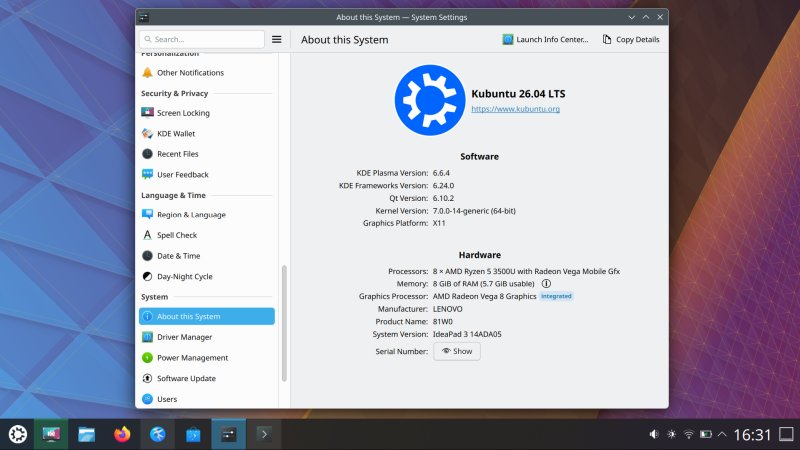Open the Konqueror globe icon in taskbar
The image size is (800, 450).
click(158, 434)
